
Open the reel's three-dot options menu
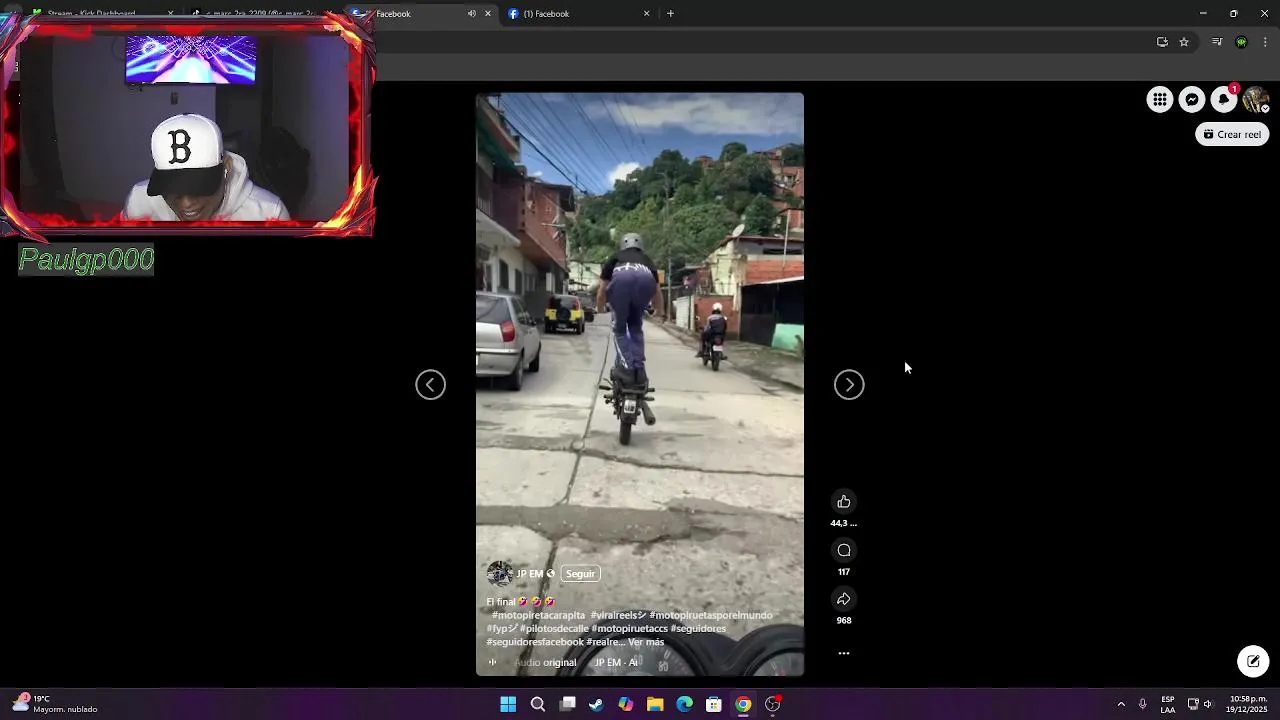844,653
